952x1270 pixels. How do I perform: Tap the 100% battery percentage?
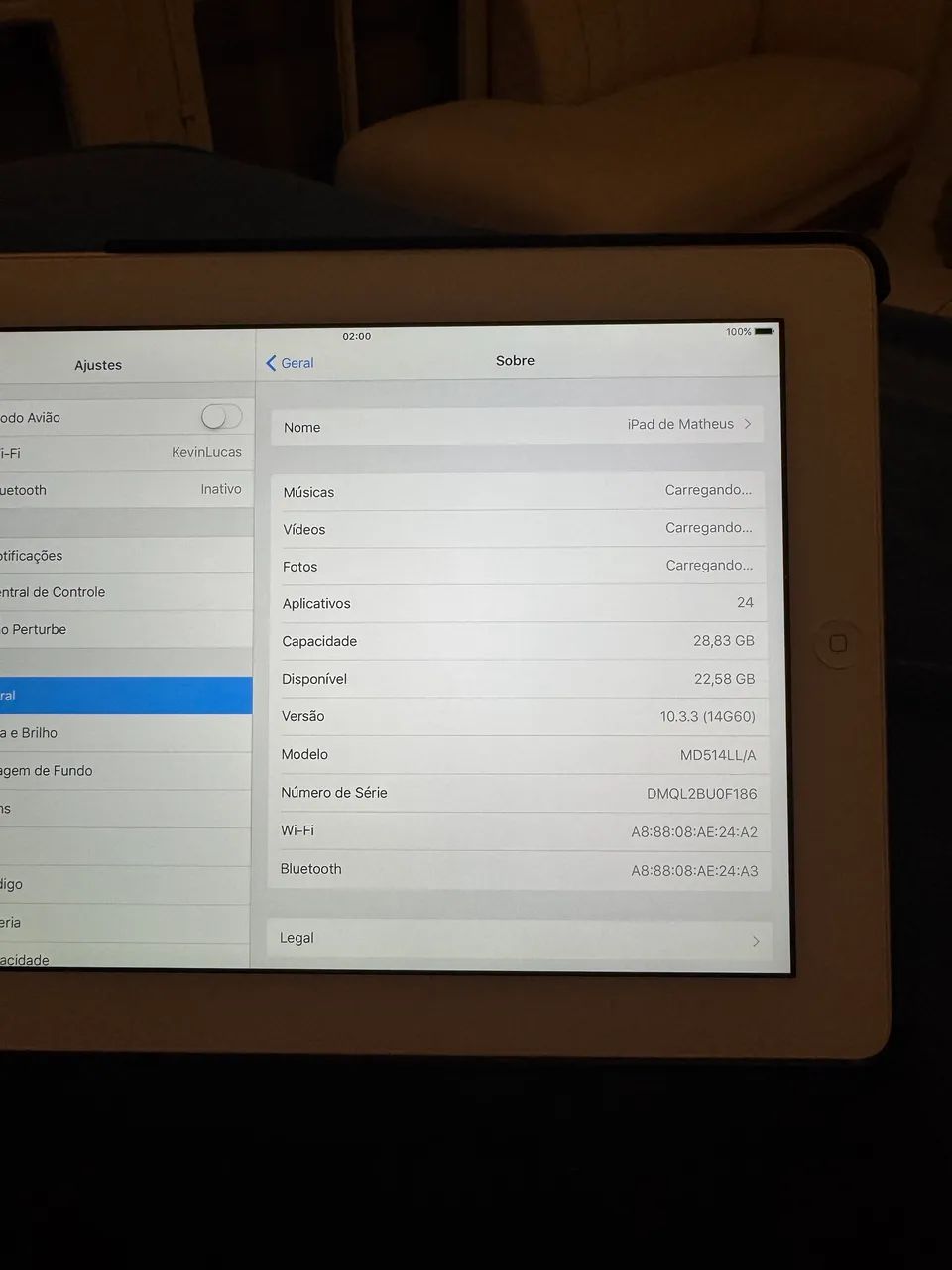tap(739, 332)
